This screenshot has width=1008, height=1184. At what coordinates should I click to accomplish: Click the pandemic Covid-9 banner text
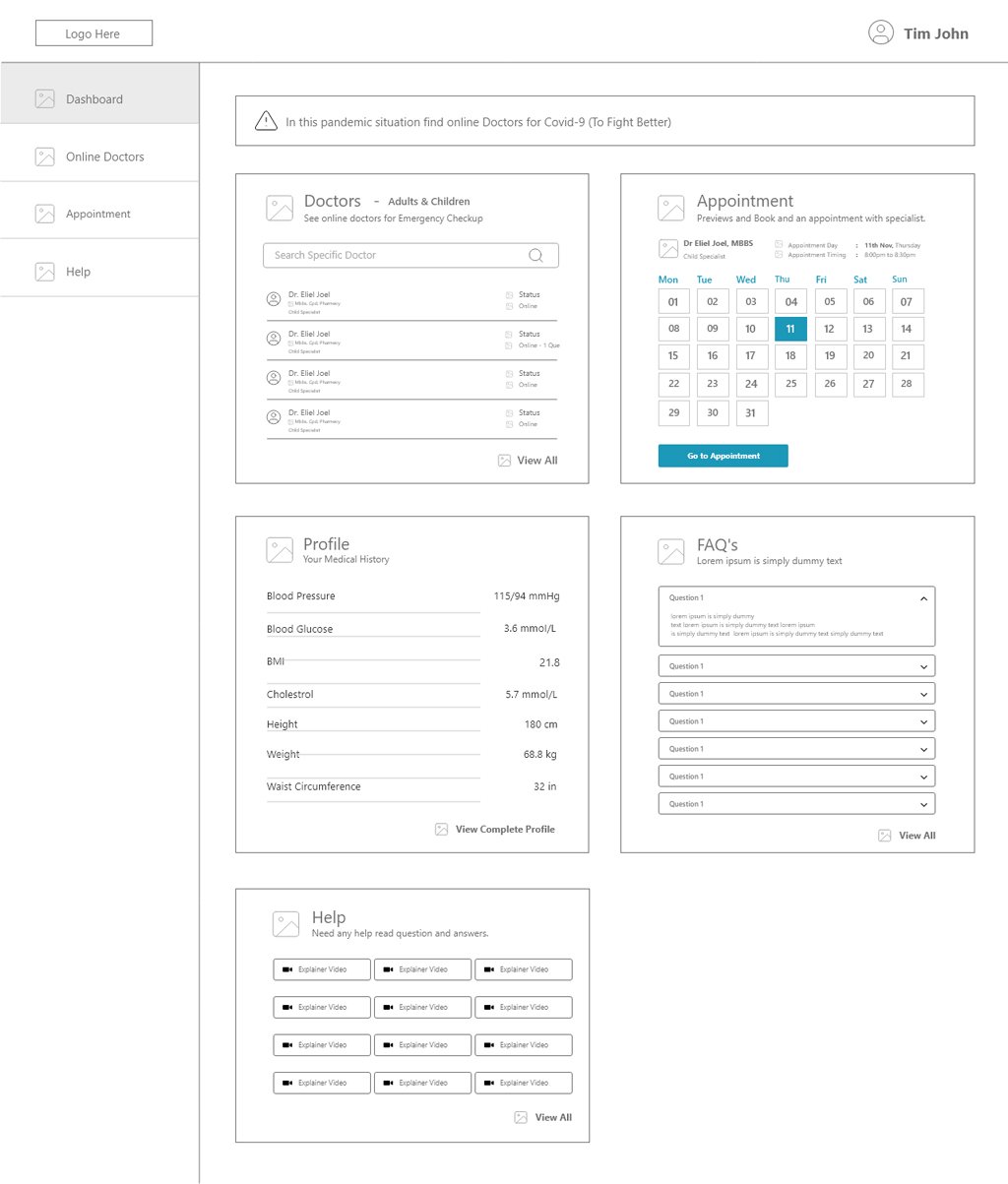[x=478, y=122]
